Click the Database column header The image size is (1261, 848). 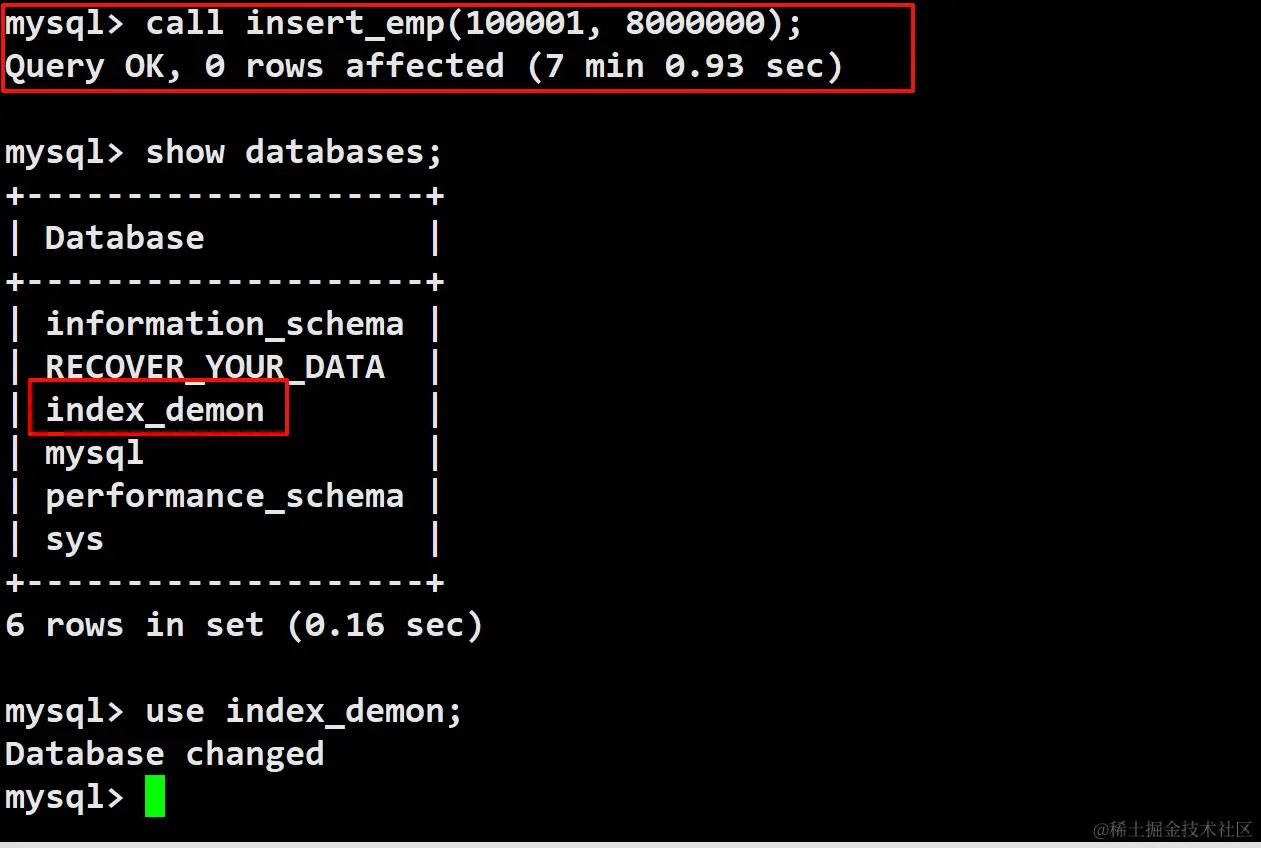[x=124, y=238]
